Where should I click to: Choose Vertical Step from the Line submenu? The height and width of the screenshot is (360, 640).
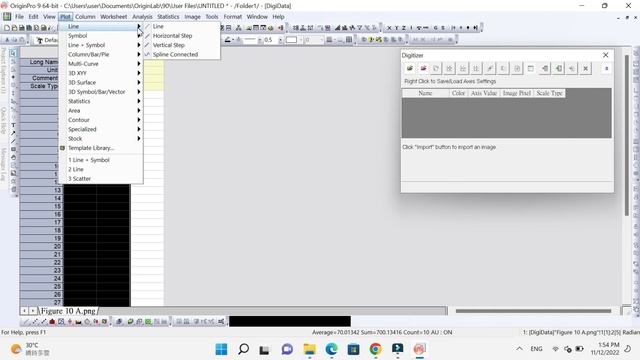click(x=182, y=45)
